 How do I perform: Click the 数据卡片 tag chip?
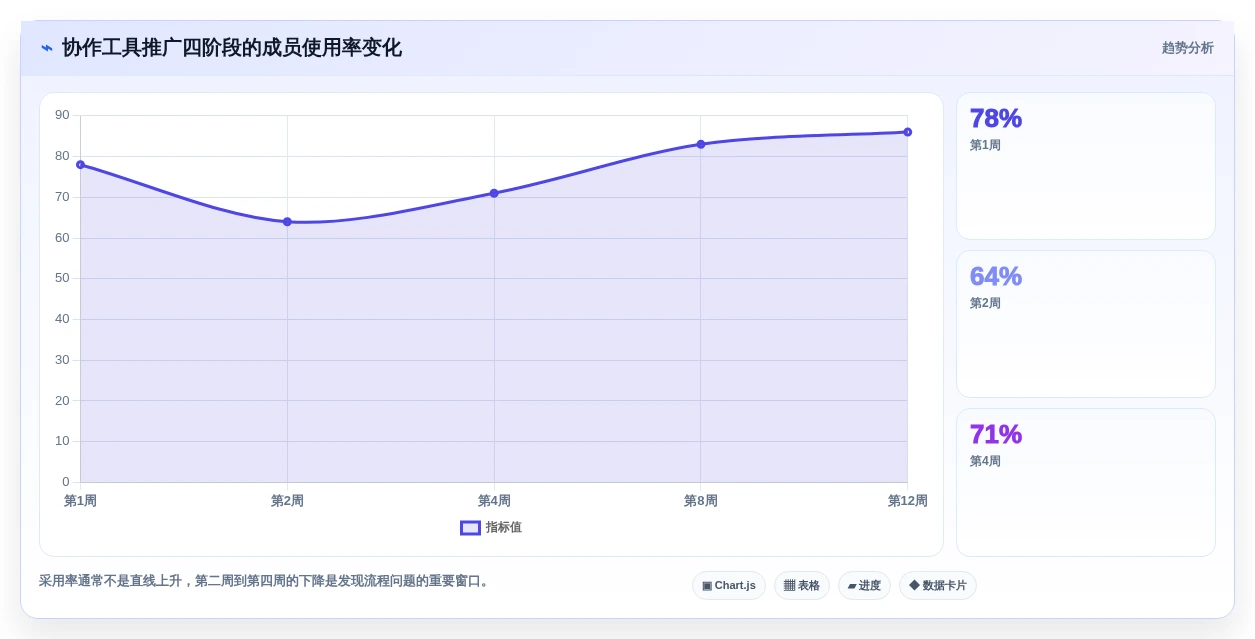[938, 586]
